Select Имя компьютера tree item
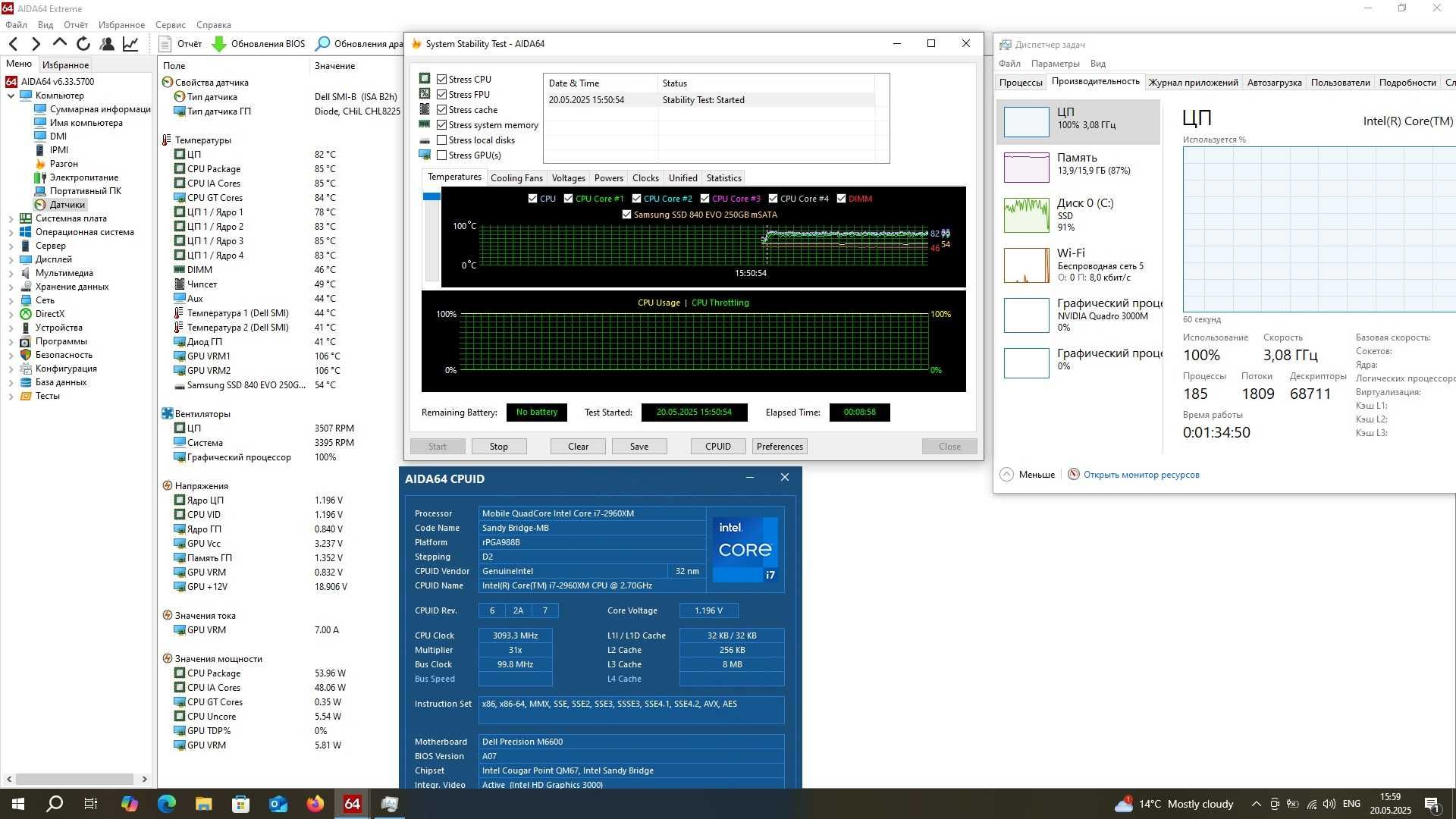1456x819 pixels. click(x=79, y=123)
